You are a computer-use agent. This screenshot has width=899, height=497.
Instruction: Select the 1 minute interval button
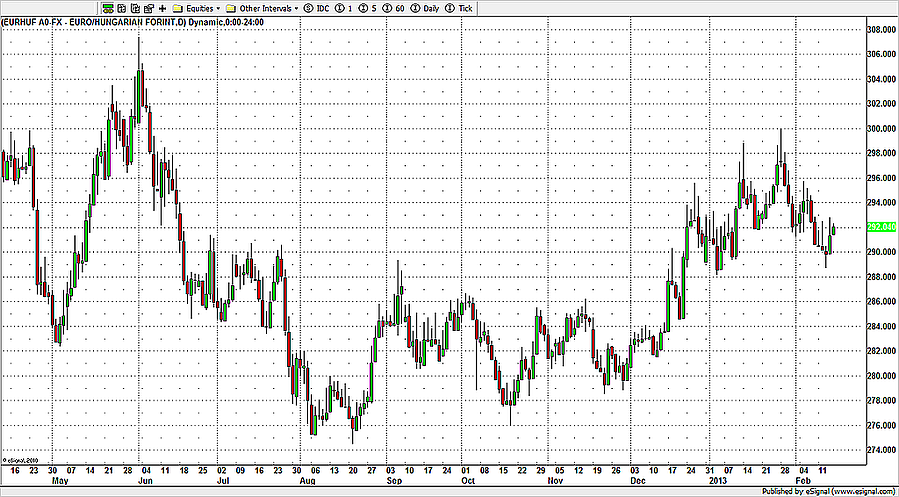coord(351,7)
